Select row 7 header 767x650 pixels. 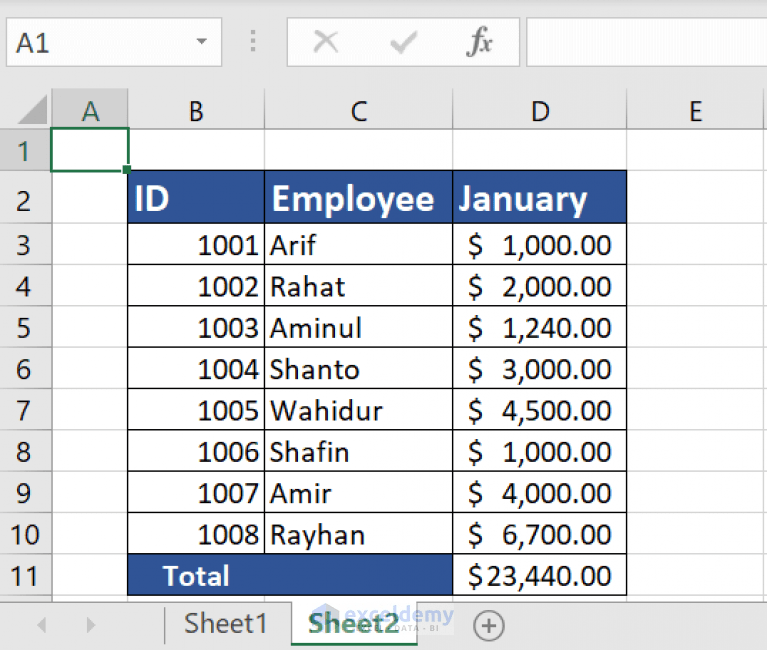point(25,410)
